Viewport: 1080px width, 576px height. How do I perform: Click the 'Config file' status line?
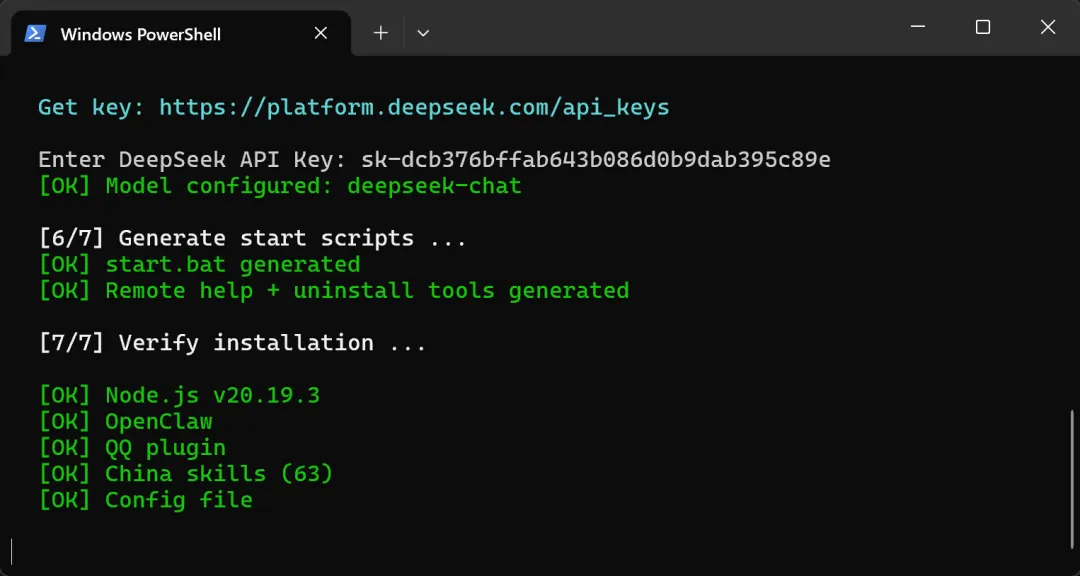click(x=145, y=500)
